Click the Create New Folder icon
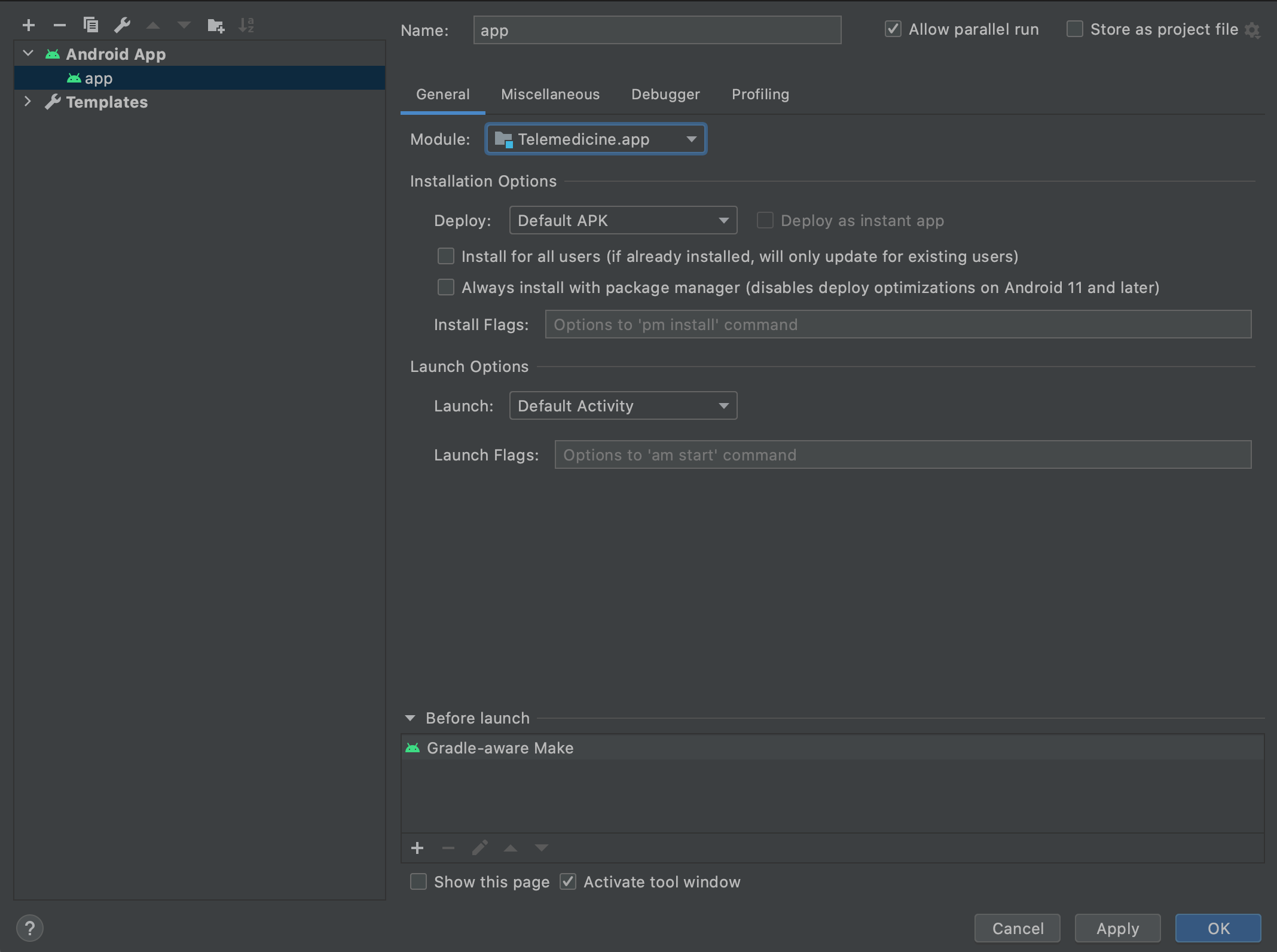 215,25
